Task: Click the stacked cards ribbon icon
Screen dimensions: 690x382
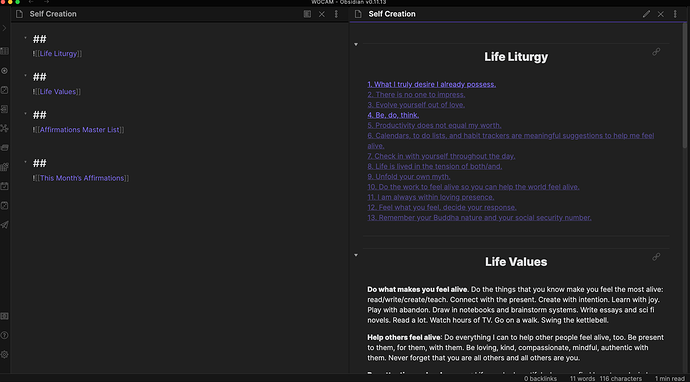Action: pos(4,148)
